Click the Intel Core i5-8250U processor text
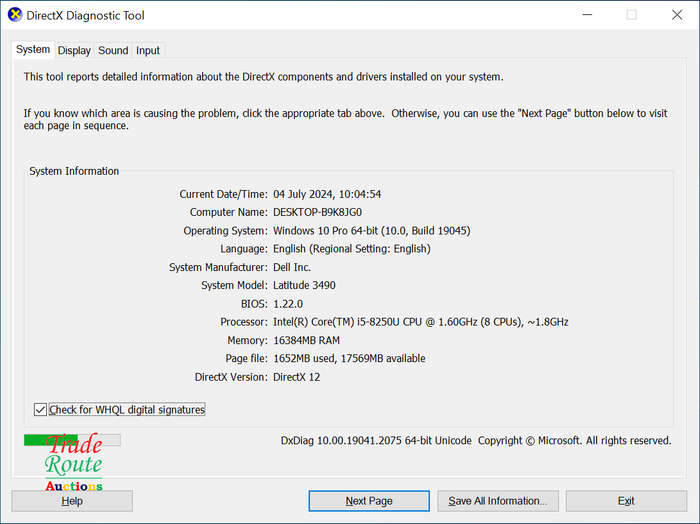The image size is (700, 524). pyautogui.click(x=421, y=322)
